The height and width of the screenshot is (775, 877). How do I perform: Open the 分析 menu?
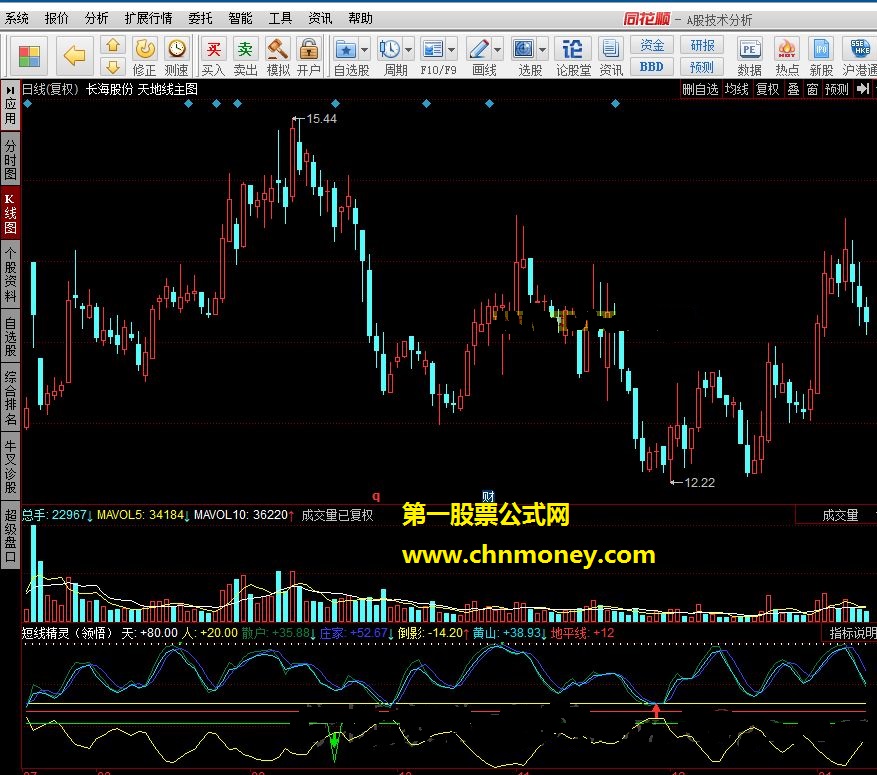(x=97, y=18)
